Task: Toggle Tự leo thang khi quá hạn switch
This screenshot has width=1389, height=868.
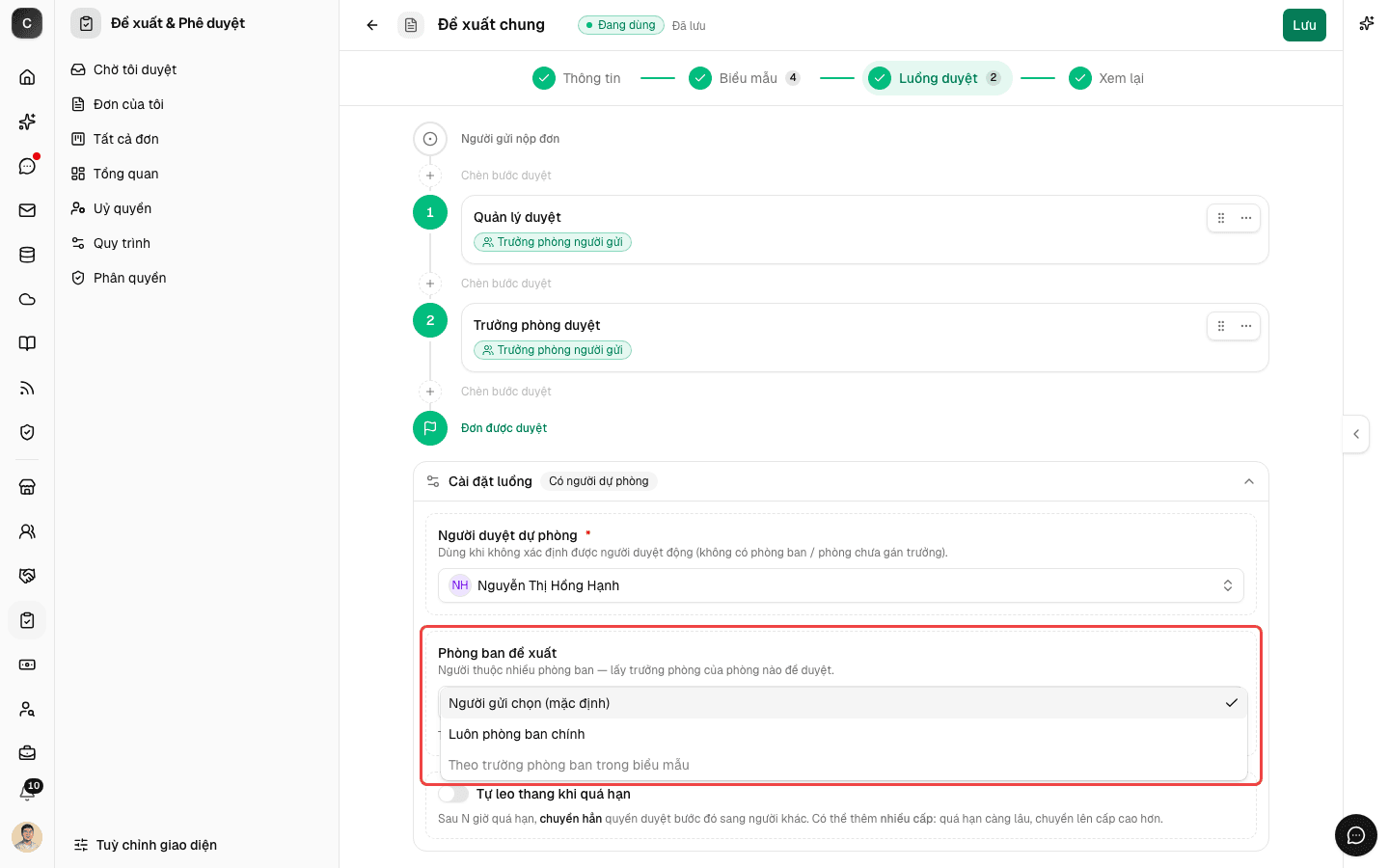Action: [x=452, y=794]
